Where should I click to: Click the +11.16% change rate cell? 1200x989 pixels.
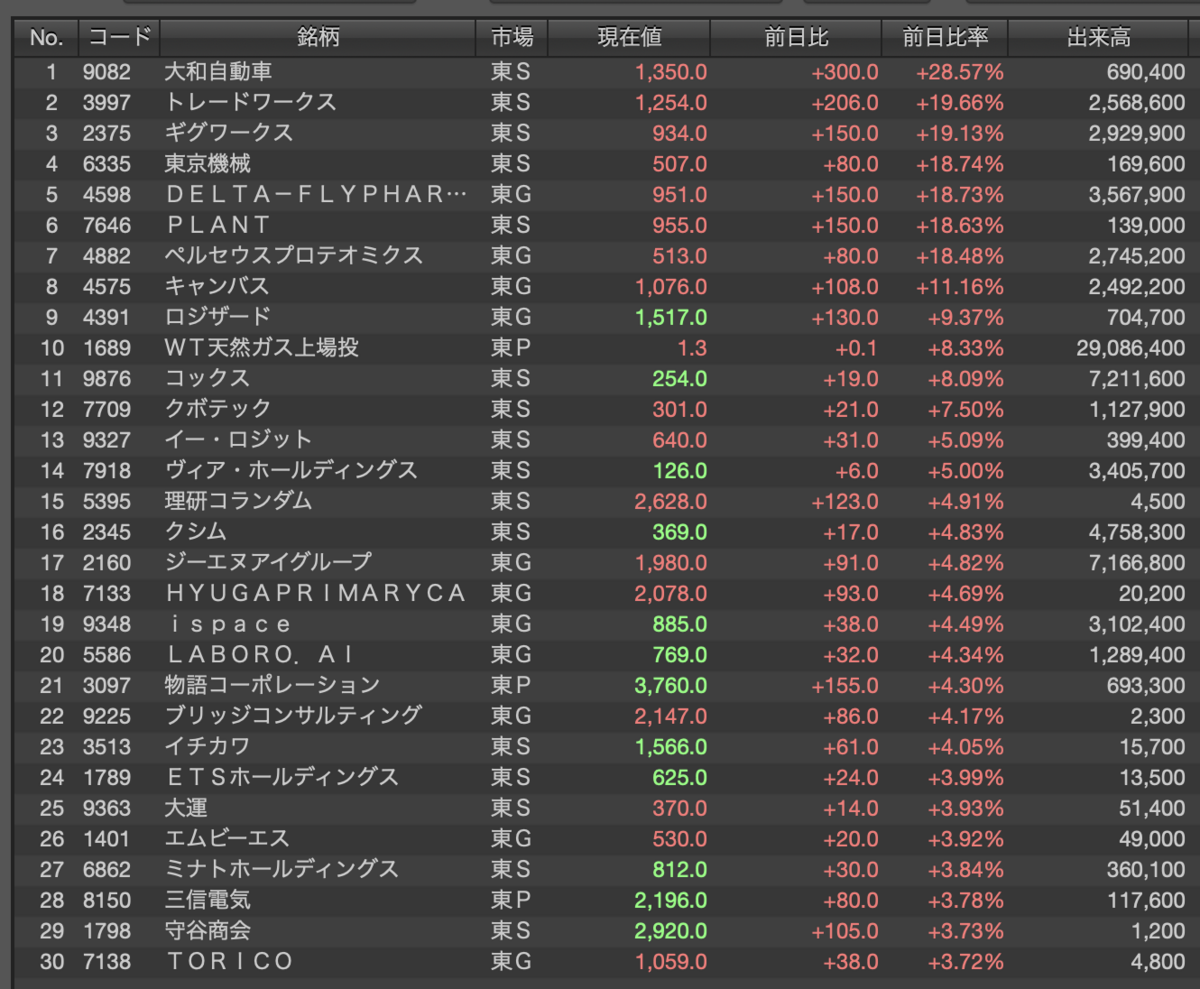(960, 286)
